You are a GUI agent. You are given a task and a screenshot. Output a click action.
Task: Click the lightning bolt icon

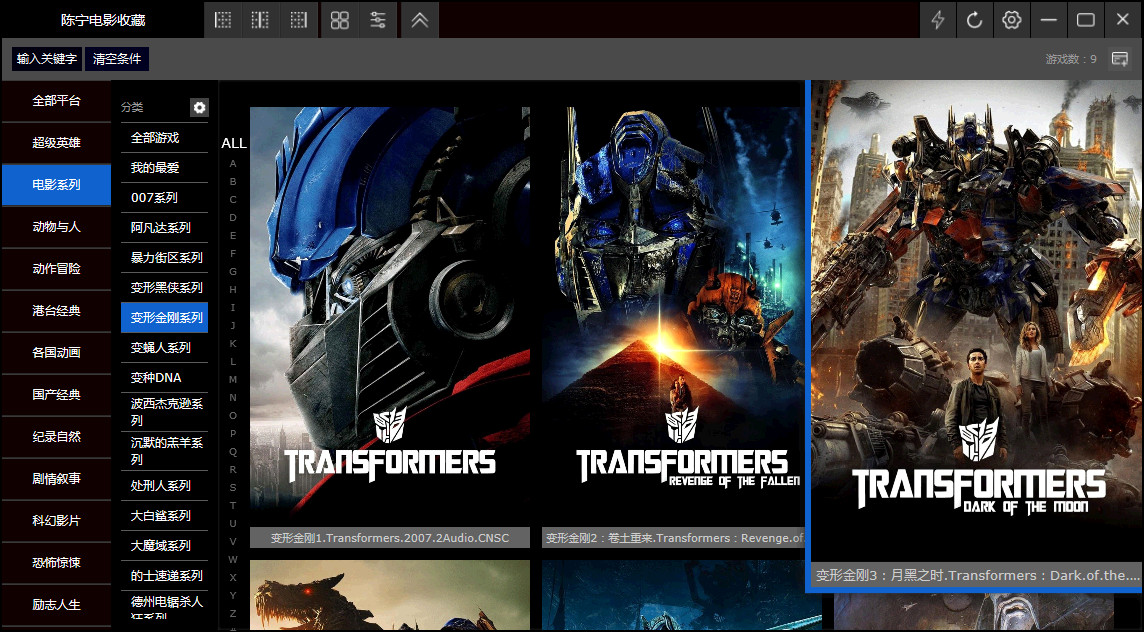tap(938, 20)
